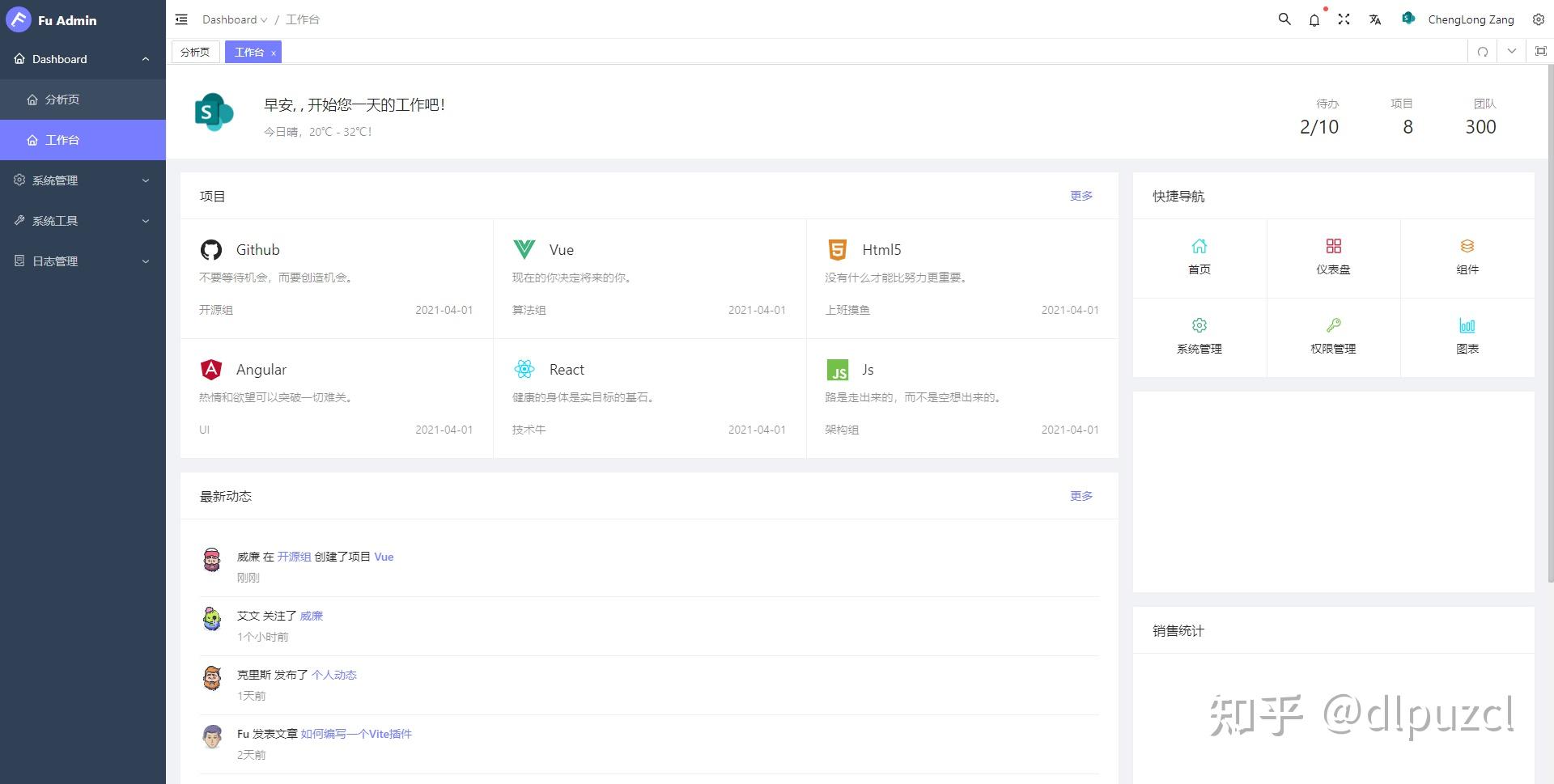Screen dimensions: 1554x784
Task: Open 首页 from quick navigation
Action: [x=1199, y=257]
